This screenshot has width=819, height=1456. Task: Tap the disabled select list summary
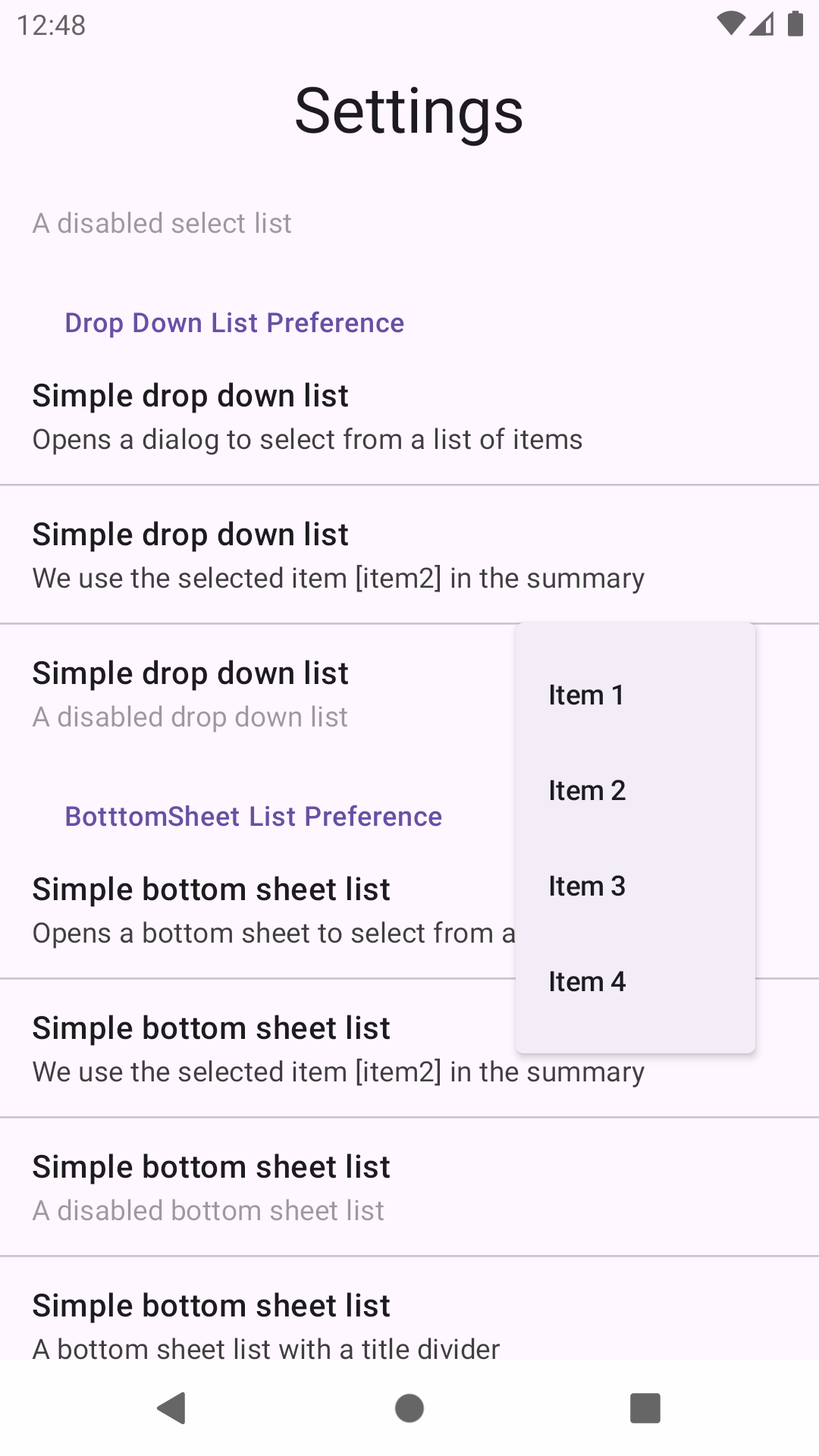[x=162, y=224]
